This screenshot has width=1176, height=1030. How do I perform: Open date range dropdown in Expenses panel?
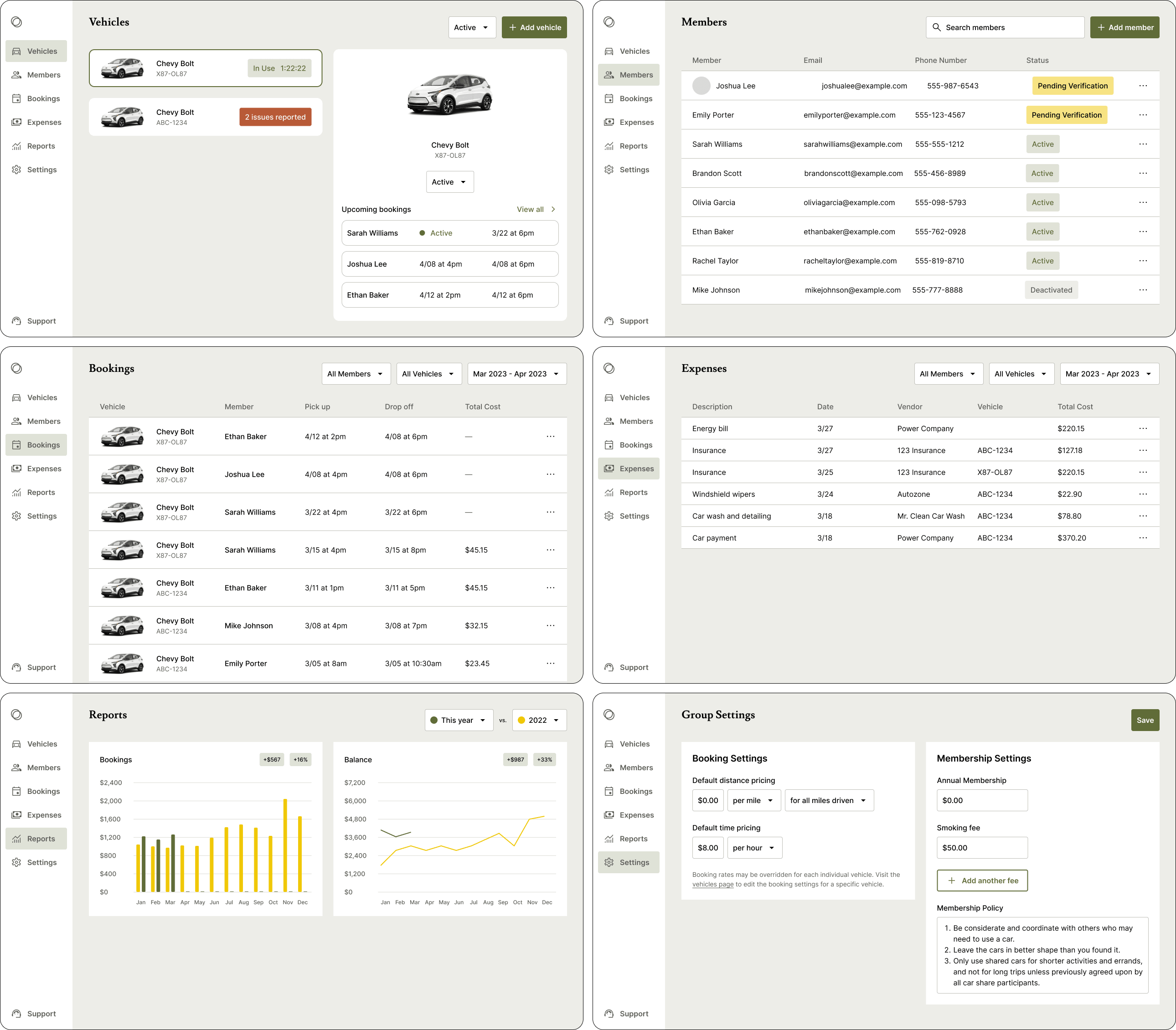tap(1109, 374)
